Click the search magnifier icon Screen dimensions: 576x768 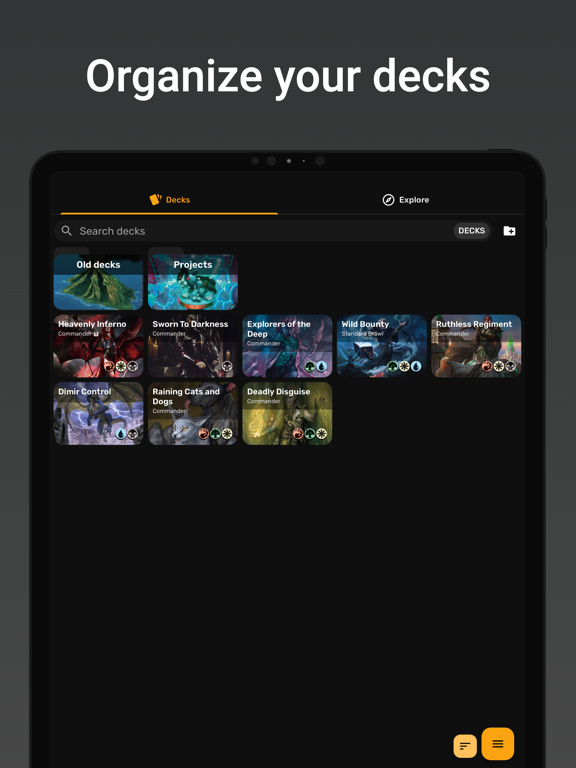67,231
